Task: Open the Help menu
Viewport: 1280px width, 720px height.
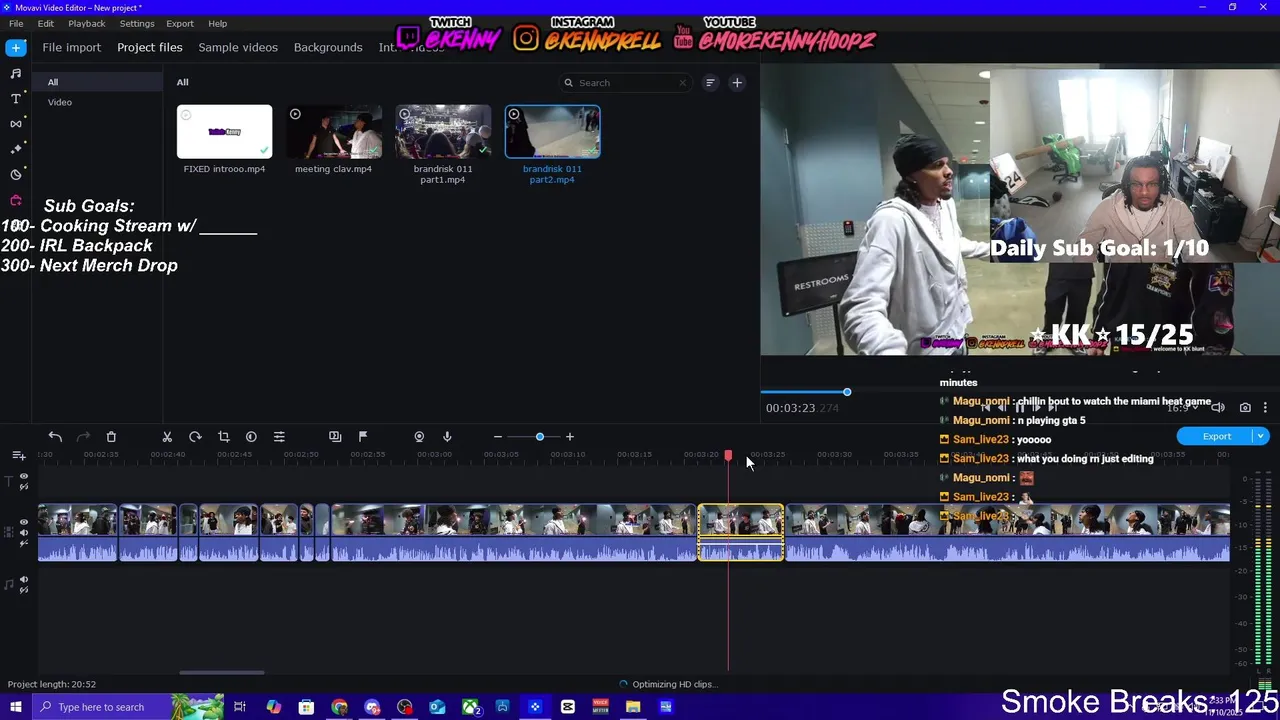Action: [218, 23]
